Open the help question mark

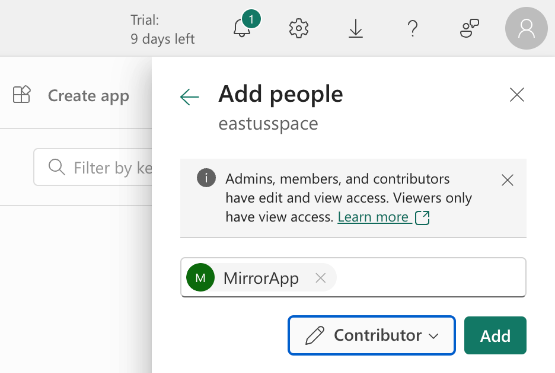(412, 28)
